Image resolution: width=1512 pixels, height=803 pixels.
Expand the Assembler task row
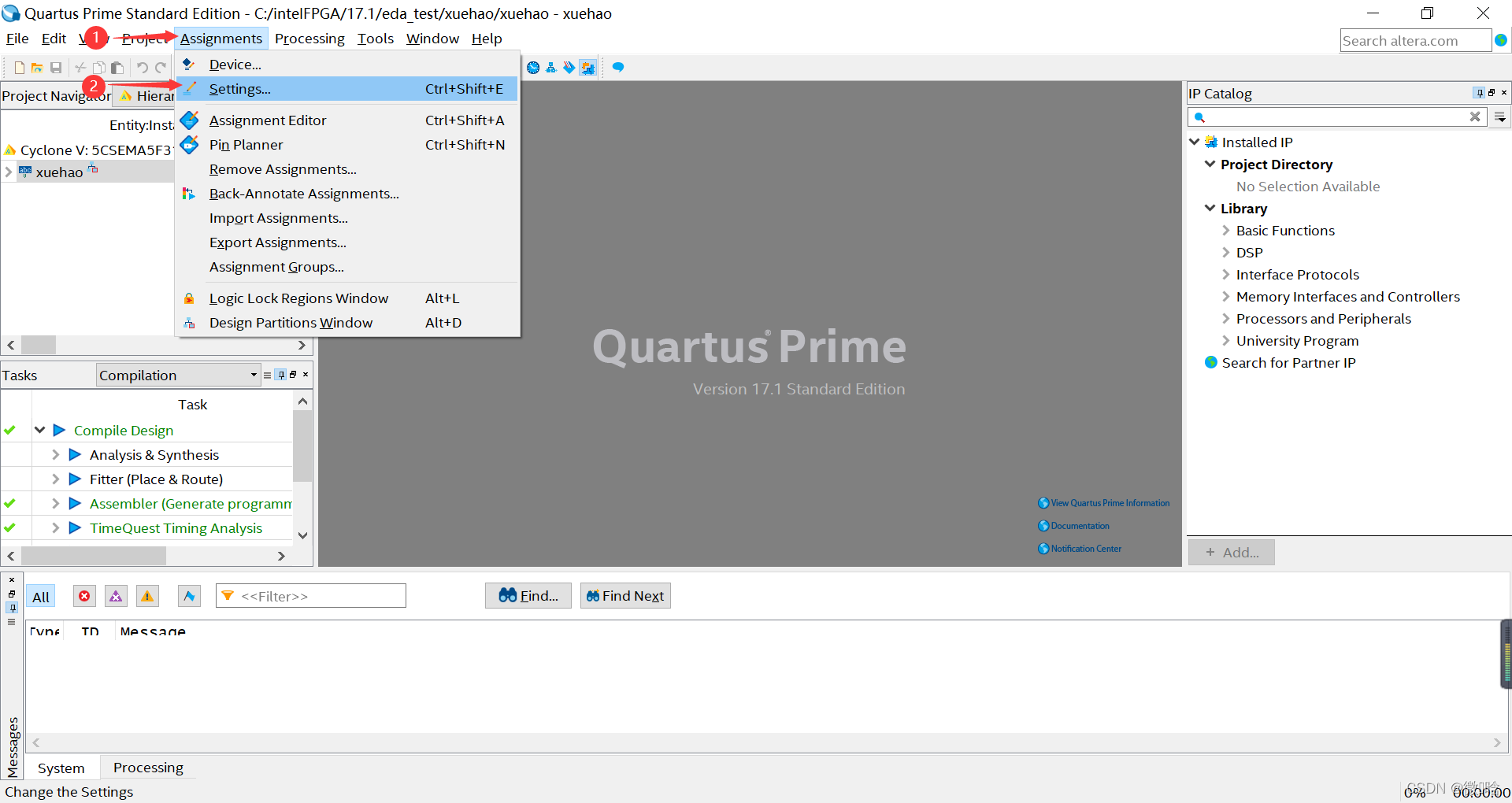[55, 503]
